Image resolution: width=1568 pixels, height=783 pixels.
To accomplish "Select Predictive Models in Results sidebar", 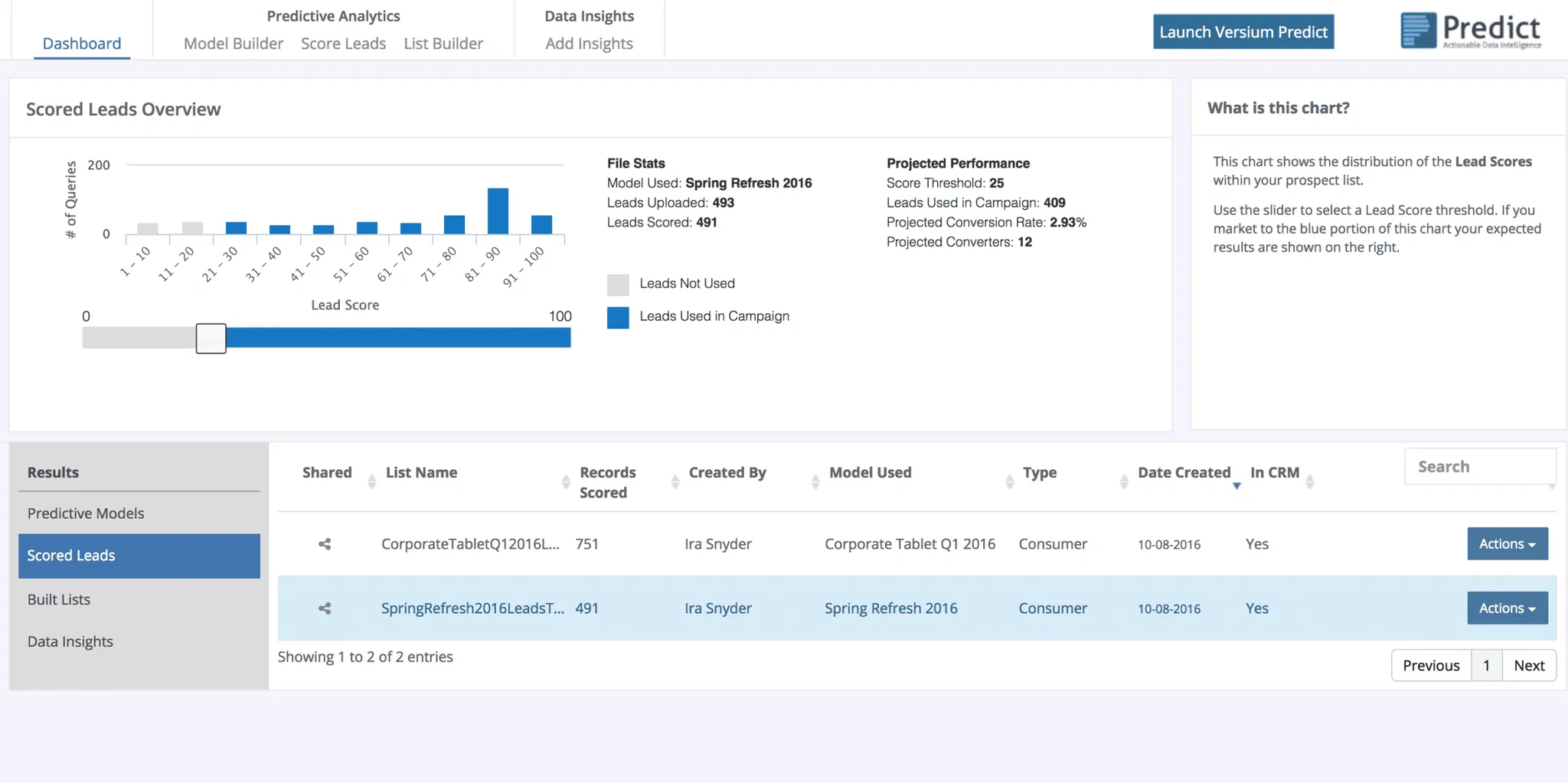I will [86, 514].
